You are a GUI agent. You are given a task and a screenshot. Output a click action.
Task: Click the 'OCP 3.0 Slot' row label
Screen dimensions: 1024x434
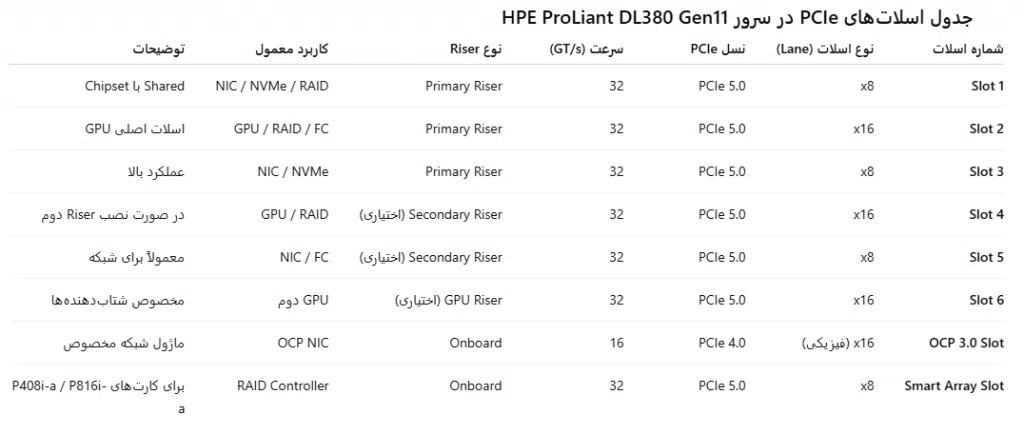[x=966, y=343]
